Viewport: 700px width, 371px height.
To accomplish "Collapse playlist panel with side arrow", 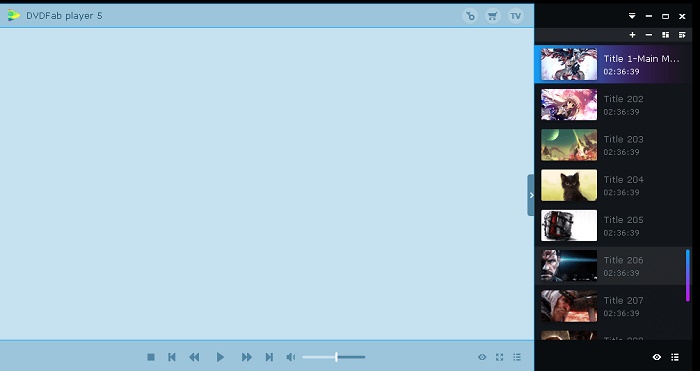I will point(531,195).
